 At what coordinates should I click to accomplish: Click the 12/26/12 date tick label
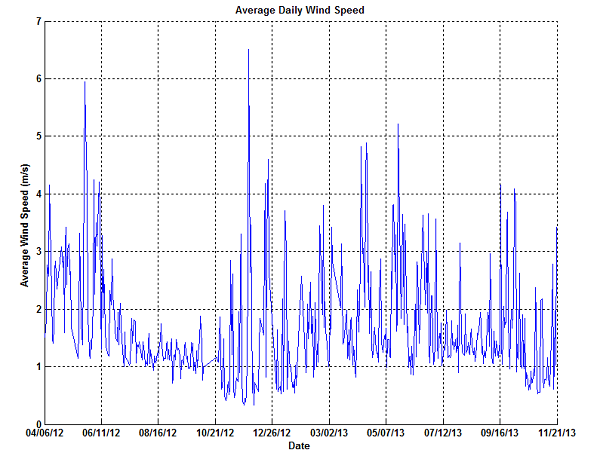tap(272, 433)
